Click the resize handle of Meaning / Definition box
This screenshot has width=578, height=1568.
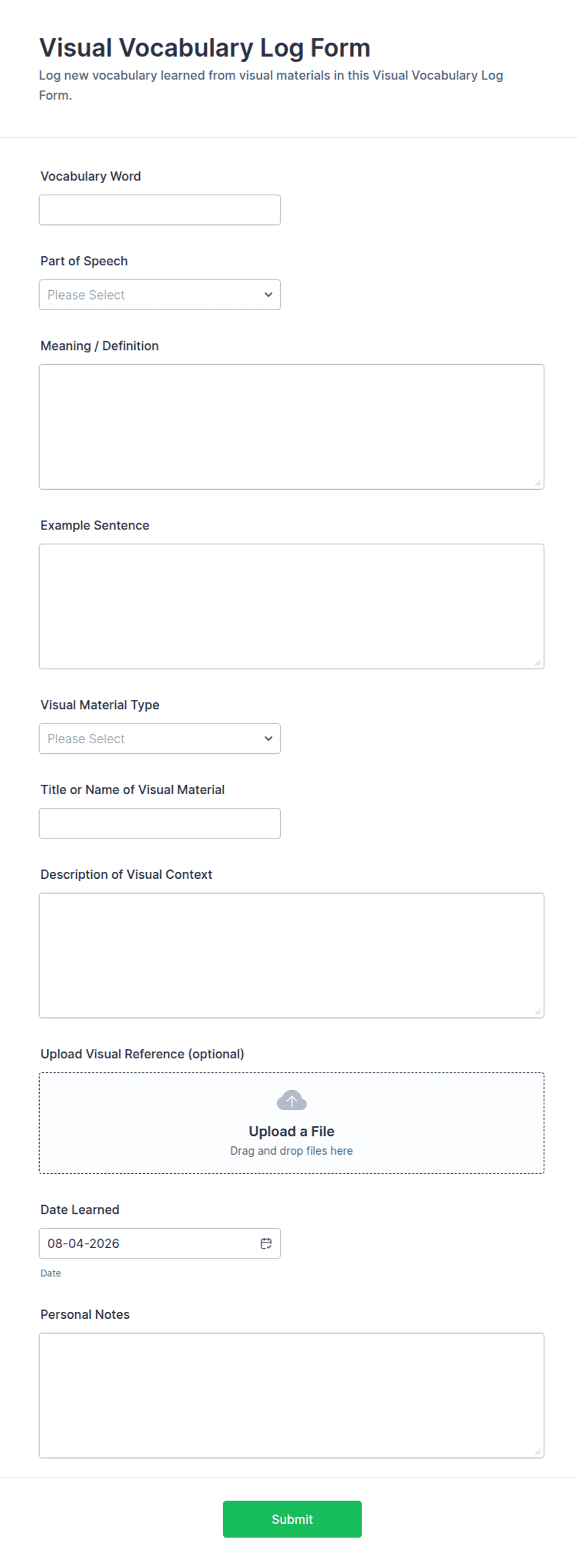(538, 483)
